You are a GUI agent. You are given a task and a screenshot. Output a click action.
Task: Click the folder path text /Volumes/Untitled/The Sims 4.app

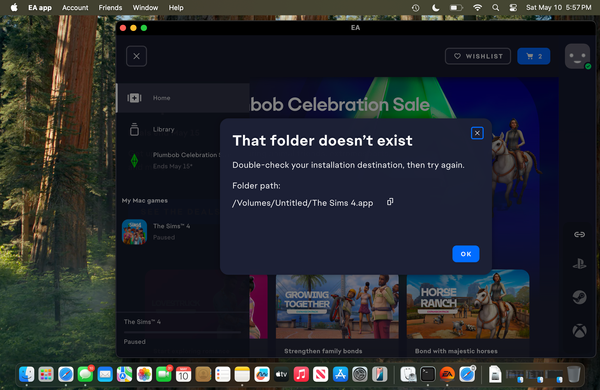pos(303,203)
